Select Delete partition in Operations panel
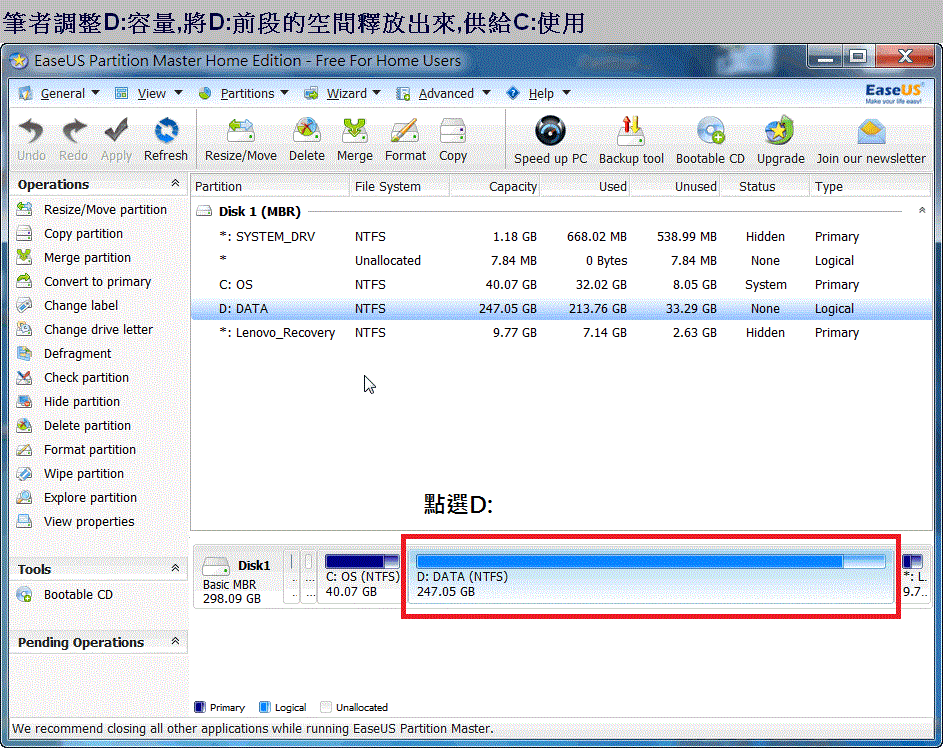The width and height of the screenshot is (943, 748). tap(73, 426)
